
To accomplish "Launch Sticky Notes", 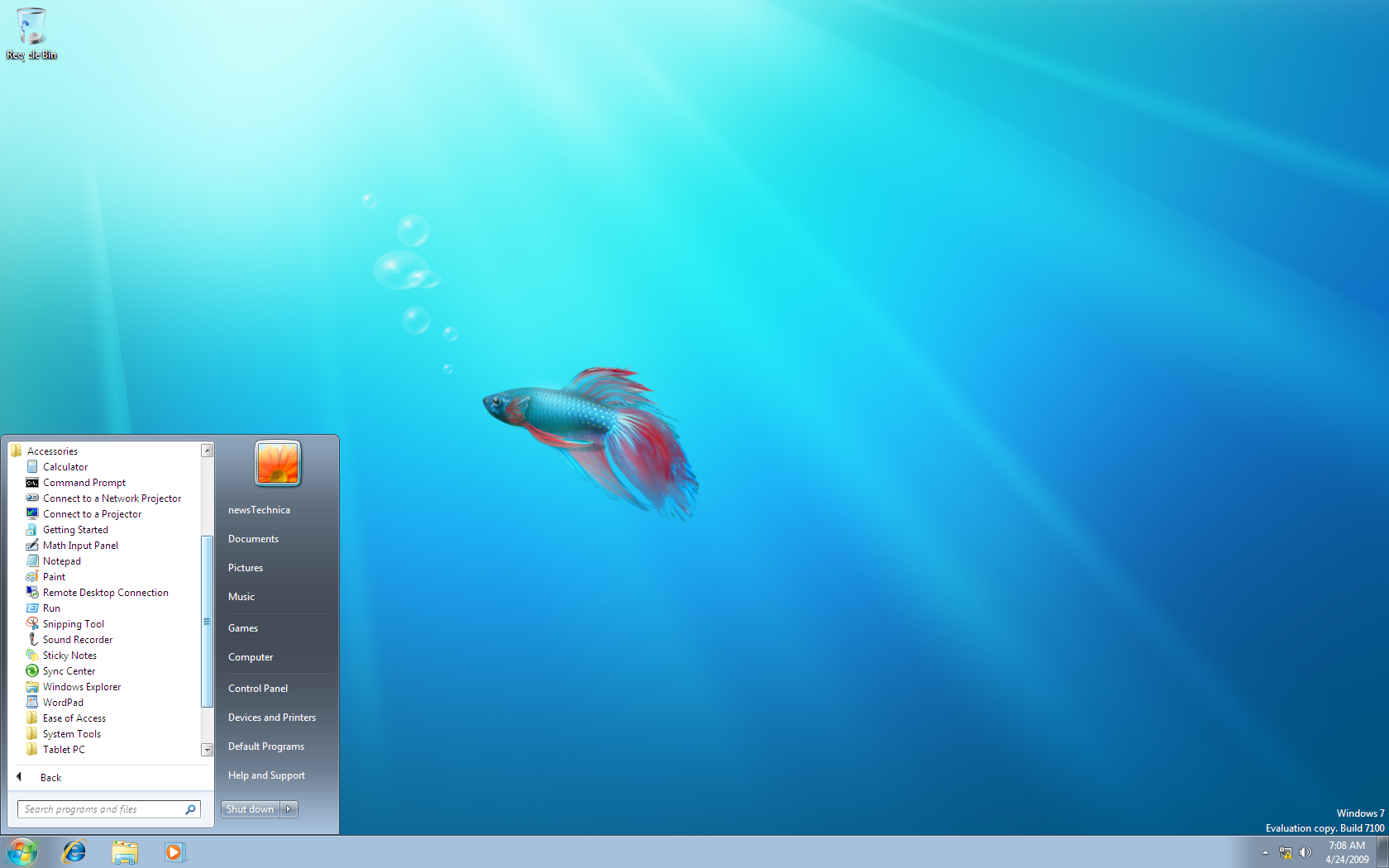I will [69, 655].
